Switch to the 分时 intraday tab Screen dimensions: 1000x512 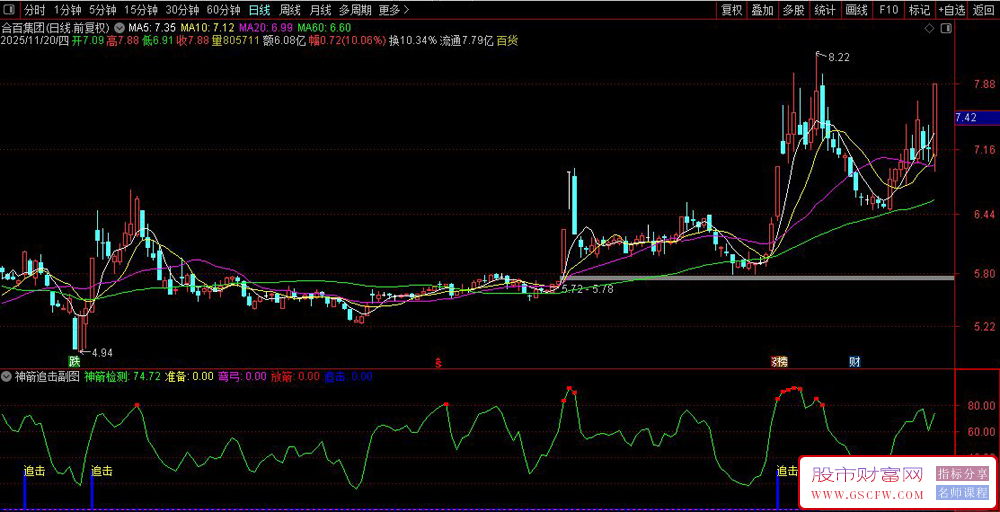pos(35,10)
